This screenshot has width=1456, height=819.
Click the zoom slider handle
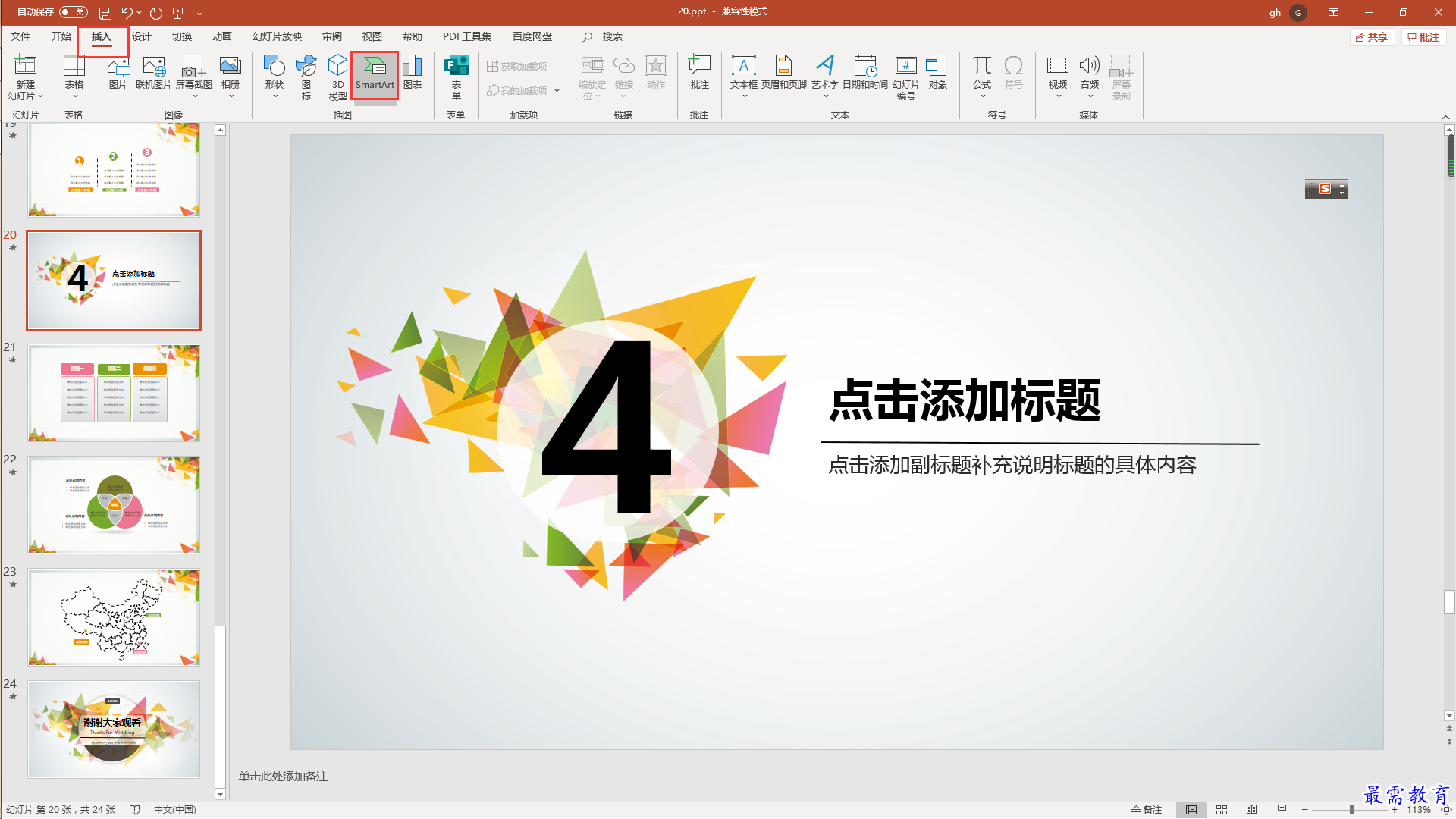[1351, 810]
